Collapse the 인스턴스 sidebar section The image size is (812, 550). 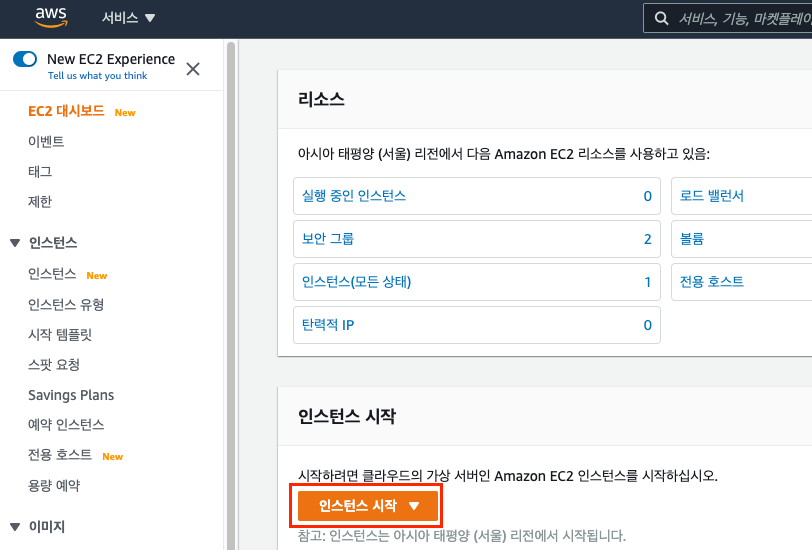coord(15,243)
